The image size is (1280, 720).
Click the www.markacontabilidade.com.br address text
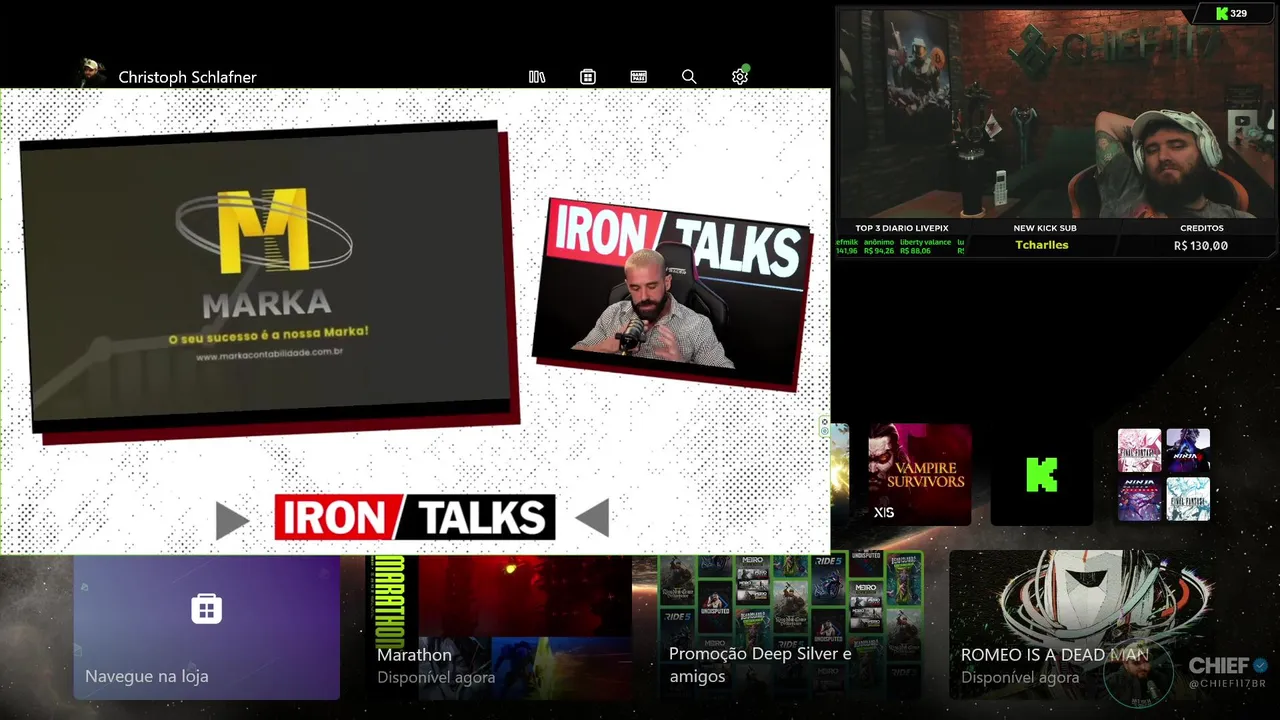pyautogui.click(x=270, y=354)
